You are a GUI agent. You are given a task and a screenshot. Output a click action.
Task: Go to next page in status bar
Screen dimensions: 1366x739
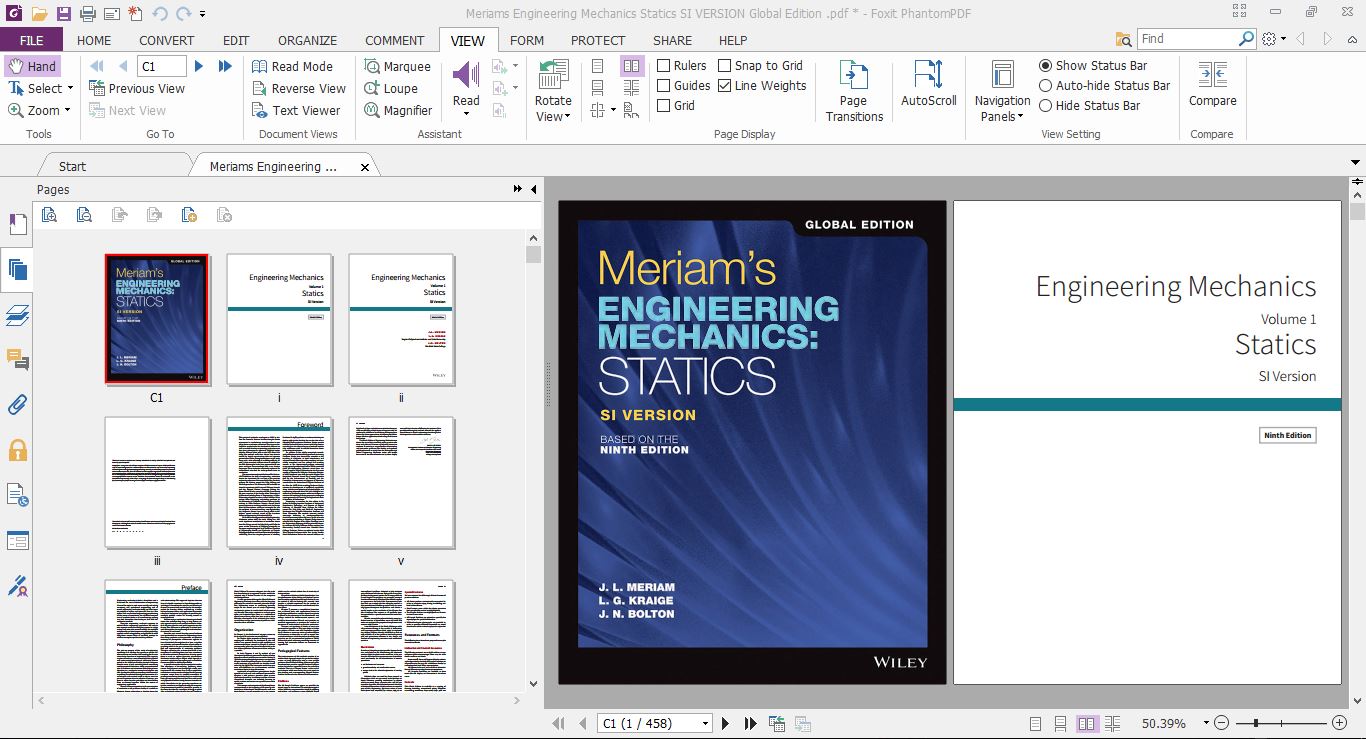coord(726,723)
